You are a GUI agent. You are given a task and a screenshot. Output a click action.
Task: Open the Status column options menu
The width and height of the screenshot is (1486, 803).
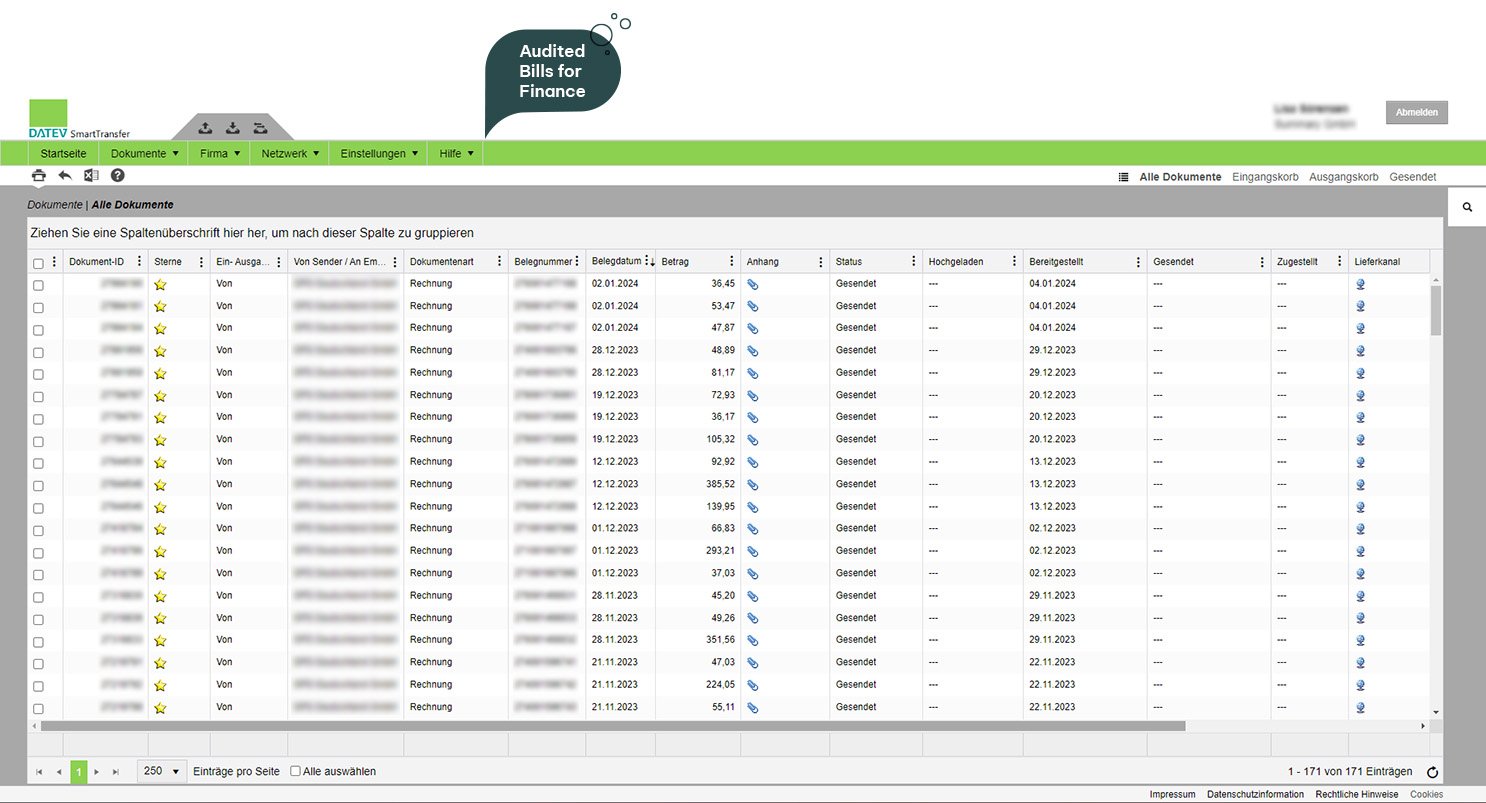click(x=914, y=262)
